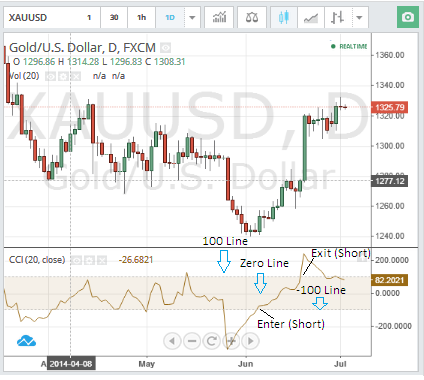Open the TradingView cloud logo link
The height and width of the screenshot is (380, 424).
(26, 341)
